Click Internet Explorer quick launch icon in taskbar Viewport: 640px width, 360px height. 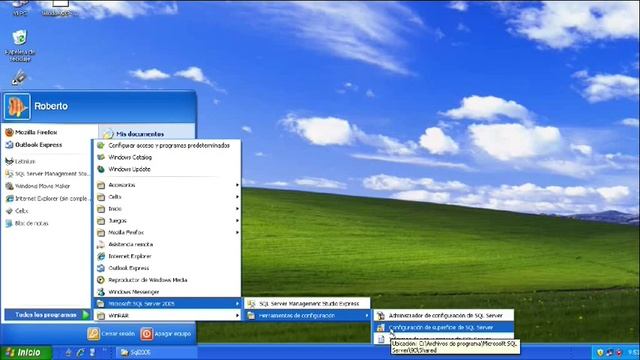point(80,352)
